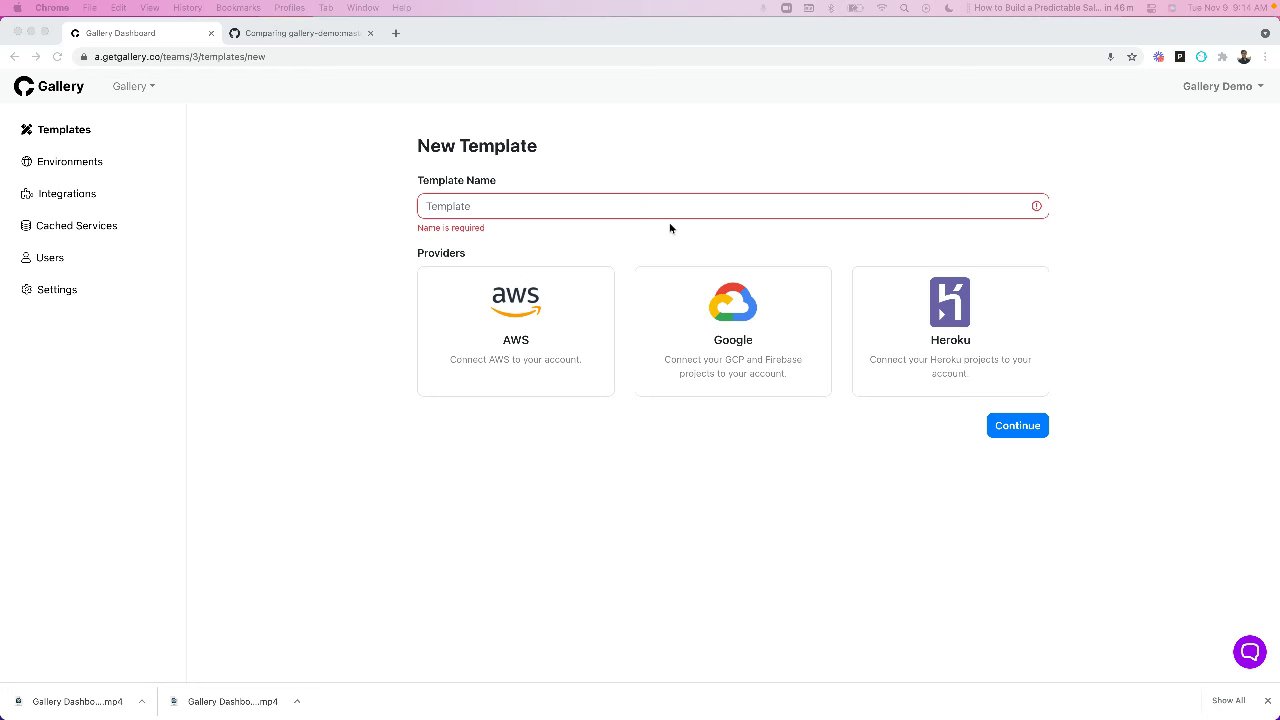Open the Gallery Demo account dropdown
1280x720 pixels.
pyautogui.click(x=1223, y=86)
